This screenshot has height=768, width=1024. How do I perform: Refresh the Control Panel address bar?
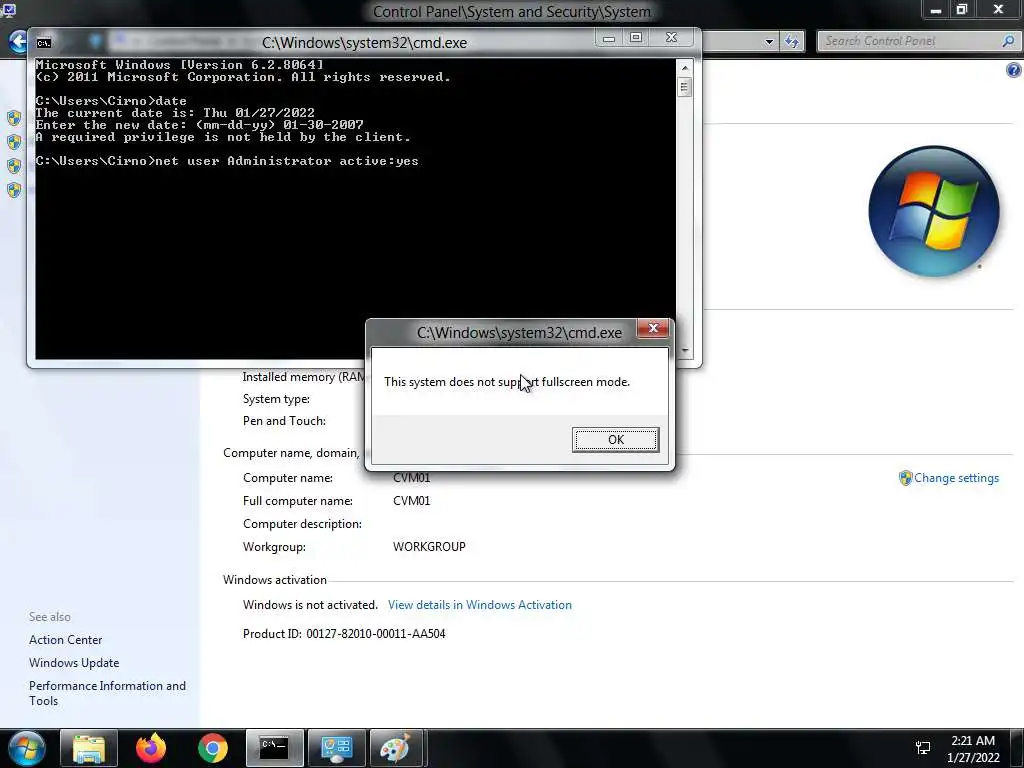pos(792,42)
